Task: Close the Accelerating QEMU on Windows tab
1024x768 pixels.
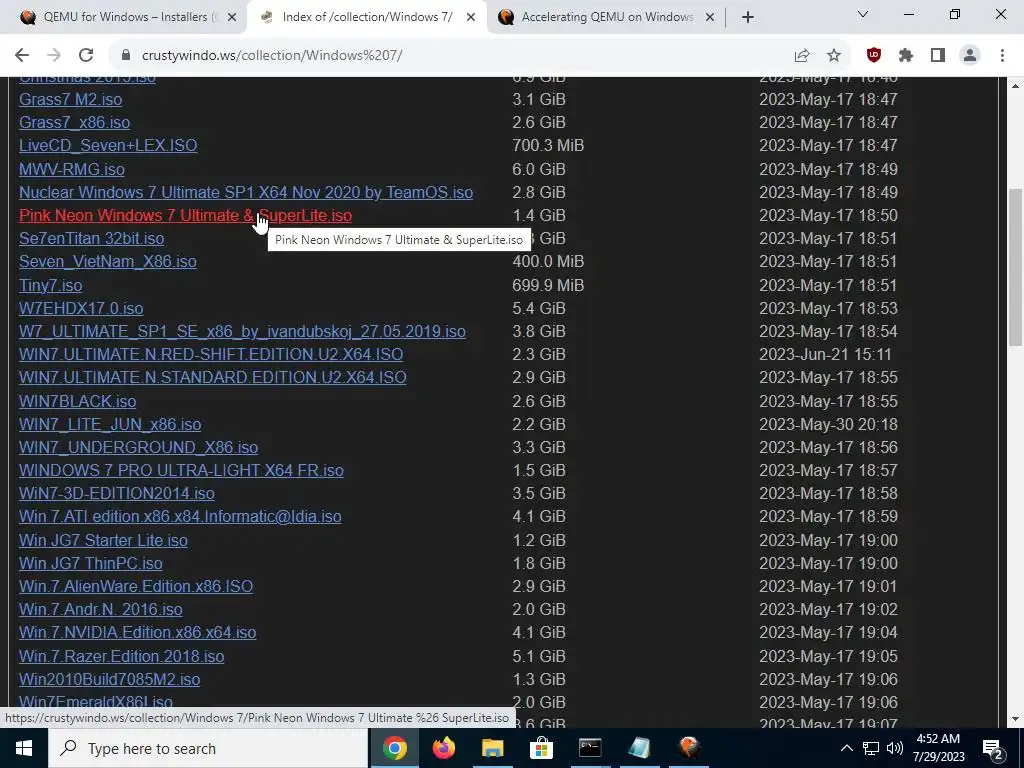Action: point(710,18)
